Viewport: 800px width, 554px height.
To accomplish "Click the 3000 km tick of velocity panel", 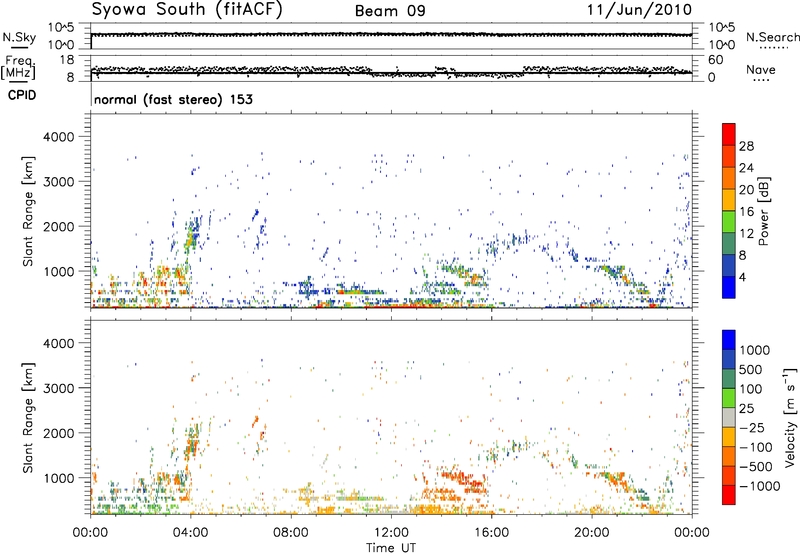I will (x=59, y=388).
